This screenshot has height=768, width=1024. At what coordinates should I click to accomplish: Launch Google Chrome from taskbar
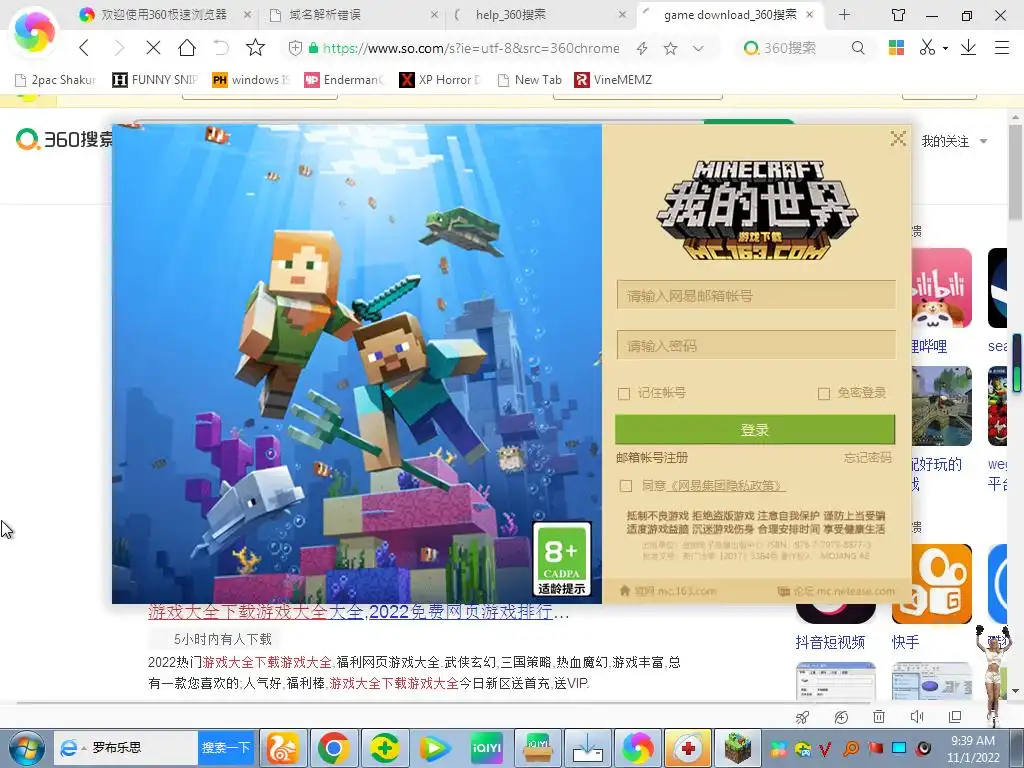click(x=334, y=748)
